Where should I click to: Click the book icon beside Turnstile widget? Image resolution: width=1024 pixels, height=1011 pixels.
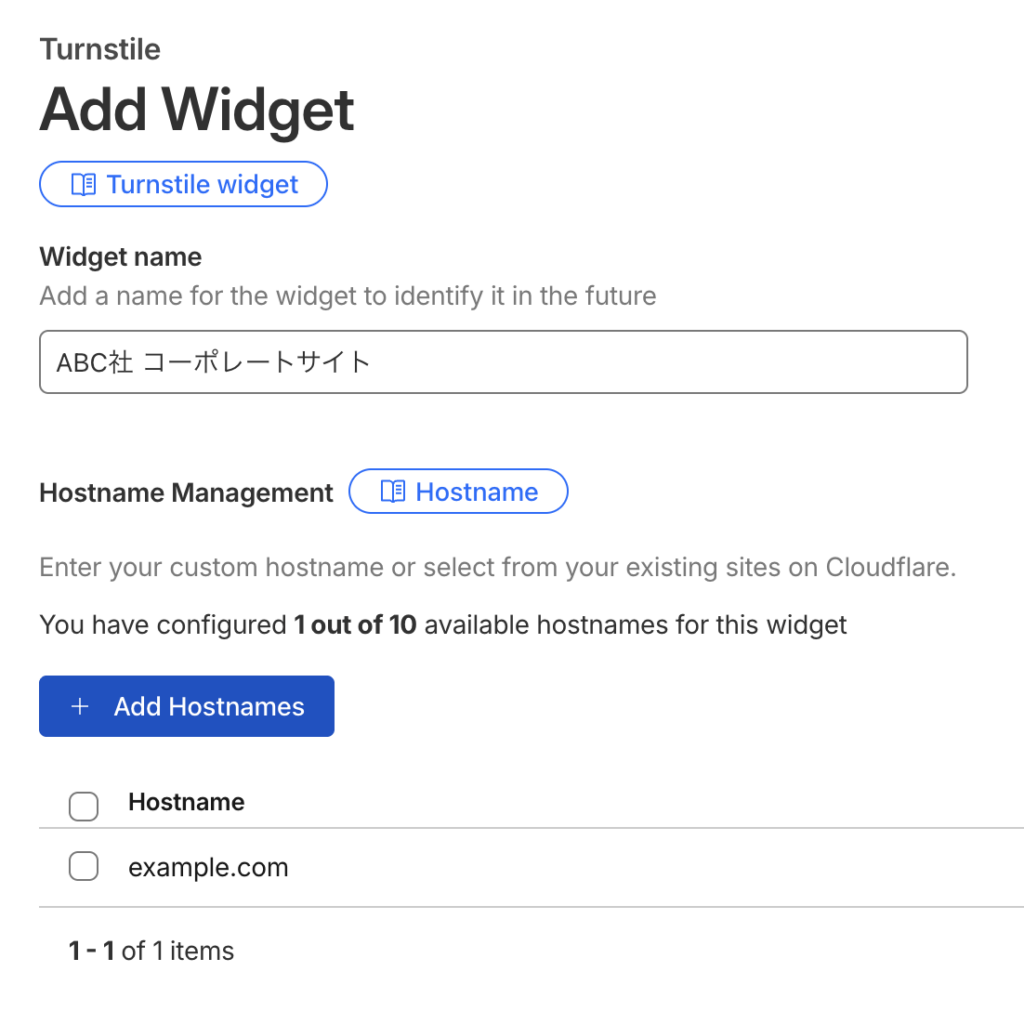[x=84, y=185]
